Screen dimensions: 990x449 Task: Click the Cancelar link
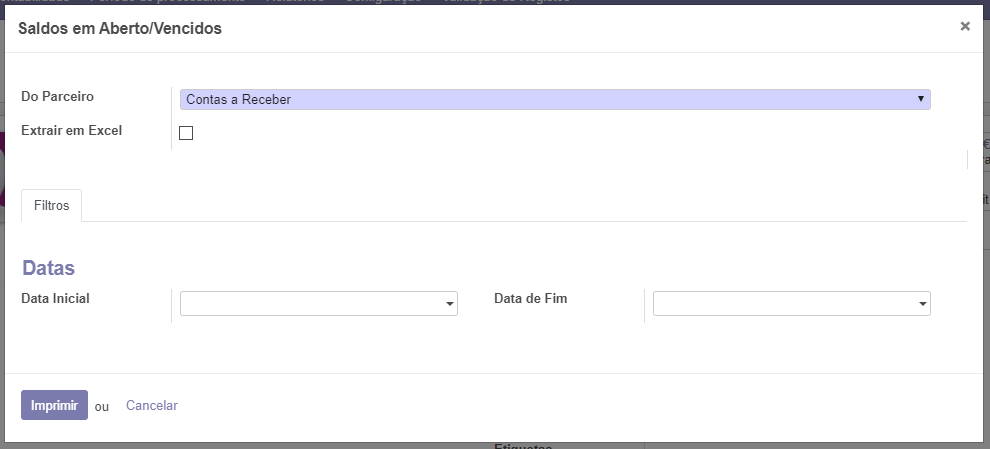[x=151, y=405]
